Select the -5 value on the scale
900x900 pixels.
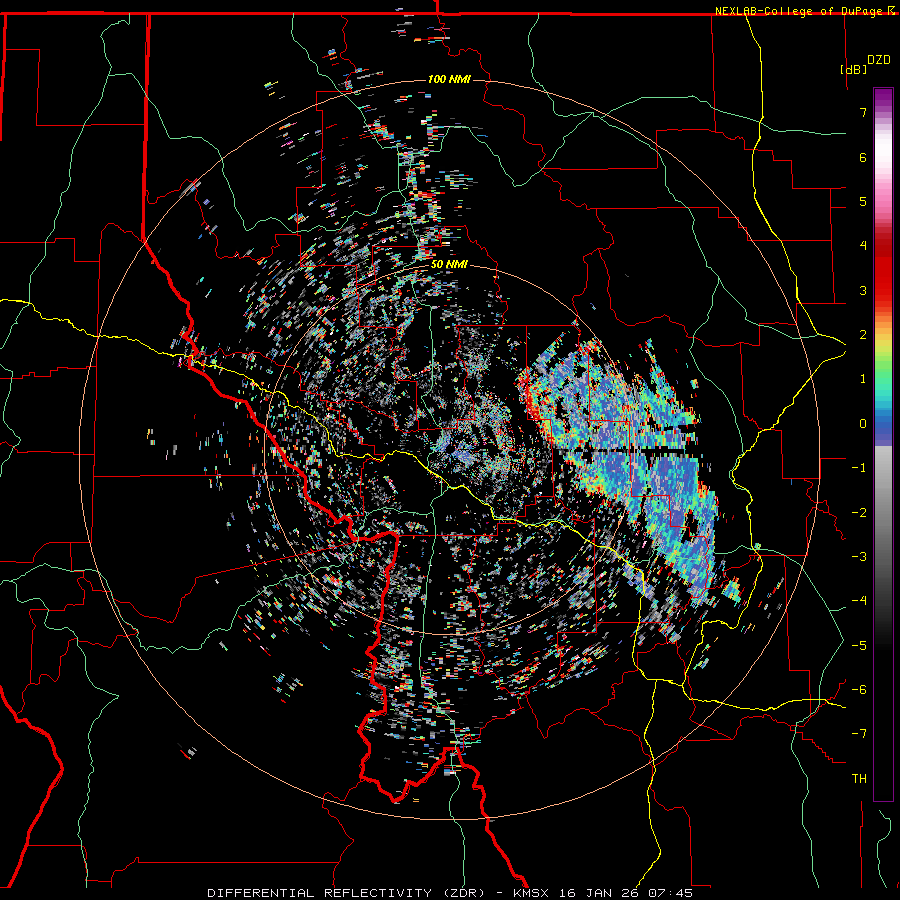pos(859,646)
